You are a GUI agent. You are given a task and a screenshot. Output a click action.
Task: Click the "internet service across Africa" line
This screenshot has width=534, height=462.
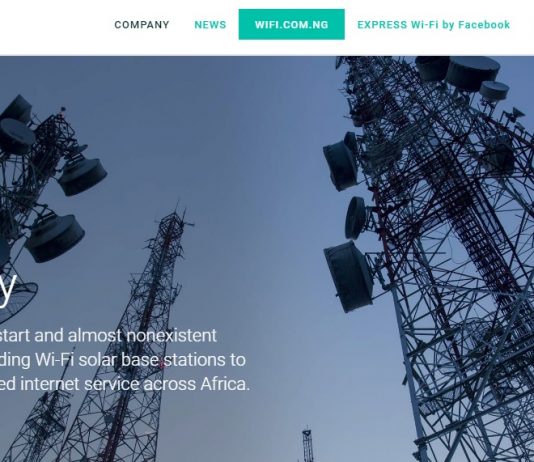click(125, 384)
